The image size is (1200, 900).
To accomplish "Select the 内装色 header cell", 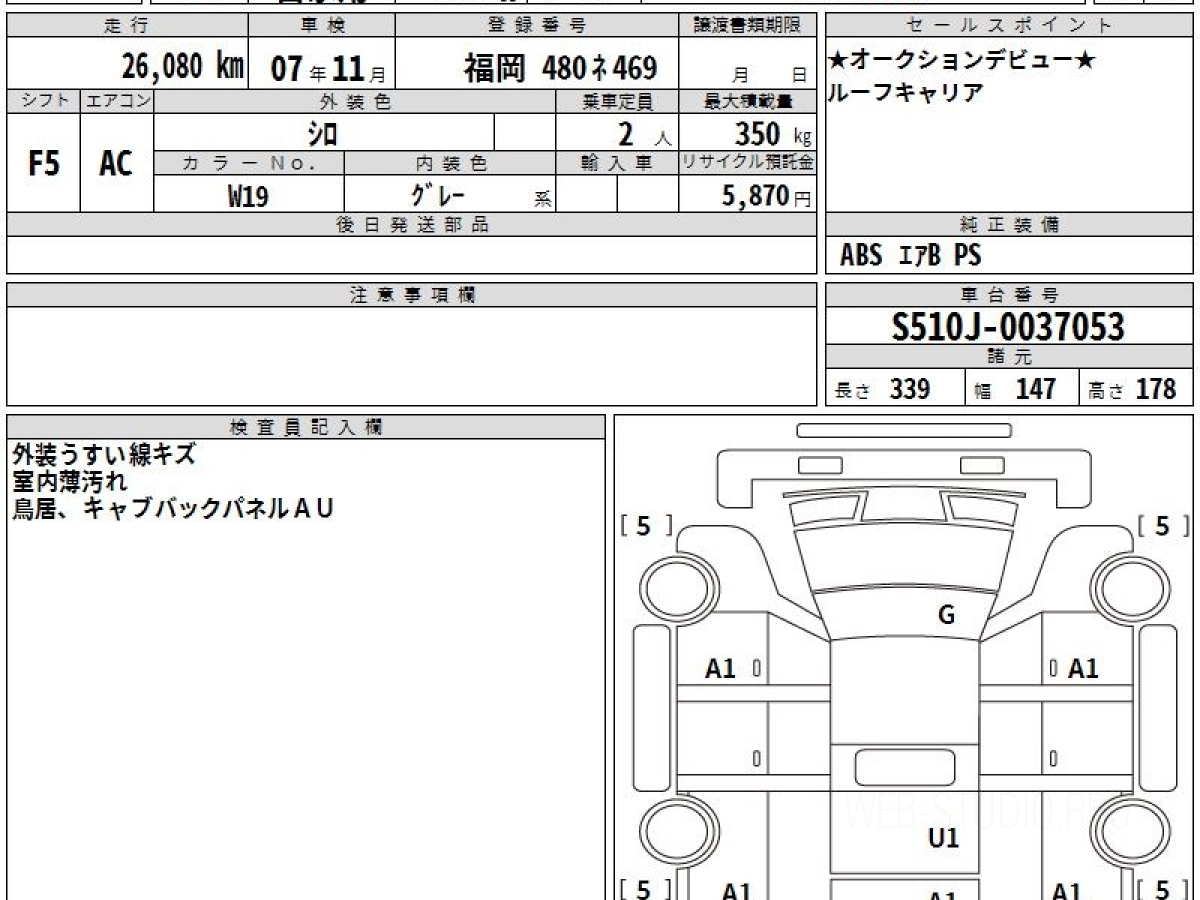I will pos(450,163).
